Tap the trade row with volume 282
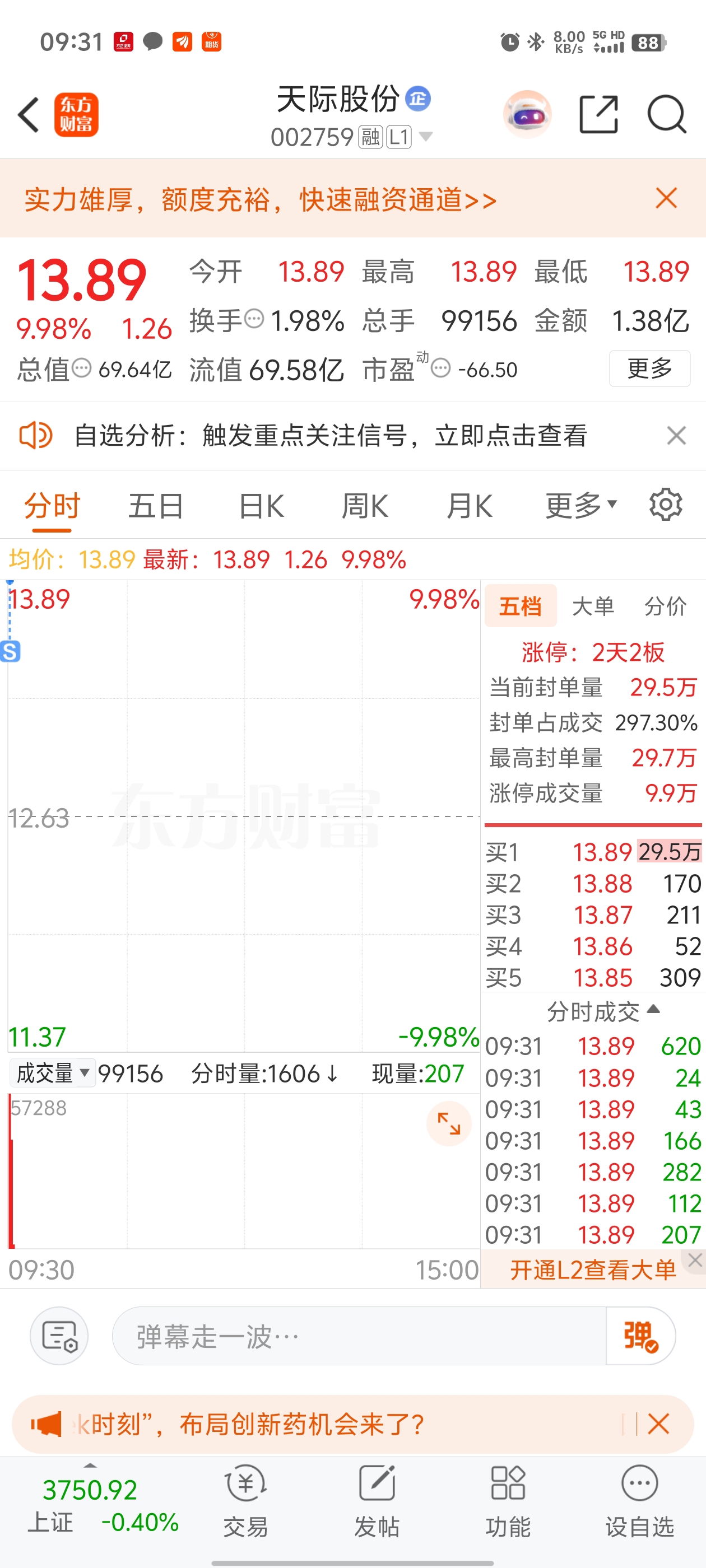The image size is (706, 1568). point(593,1172)
